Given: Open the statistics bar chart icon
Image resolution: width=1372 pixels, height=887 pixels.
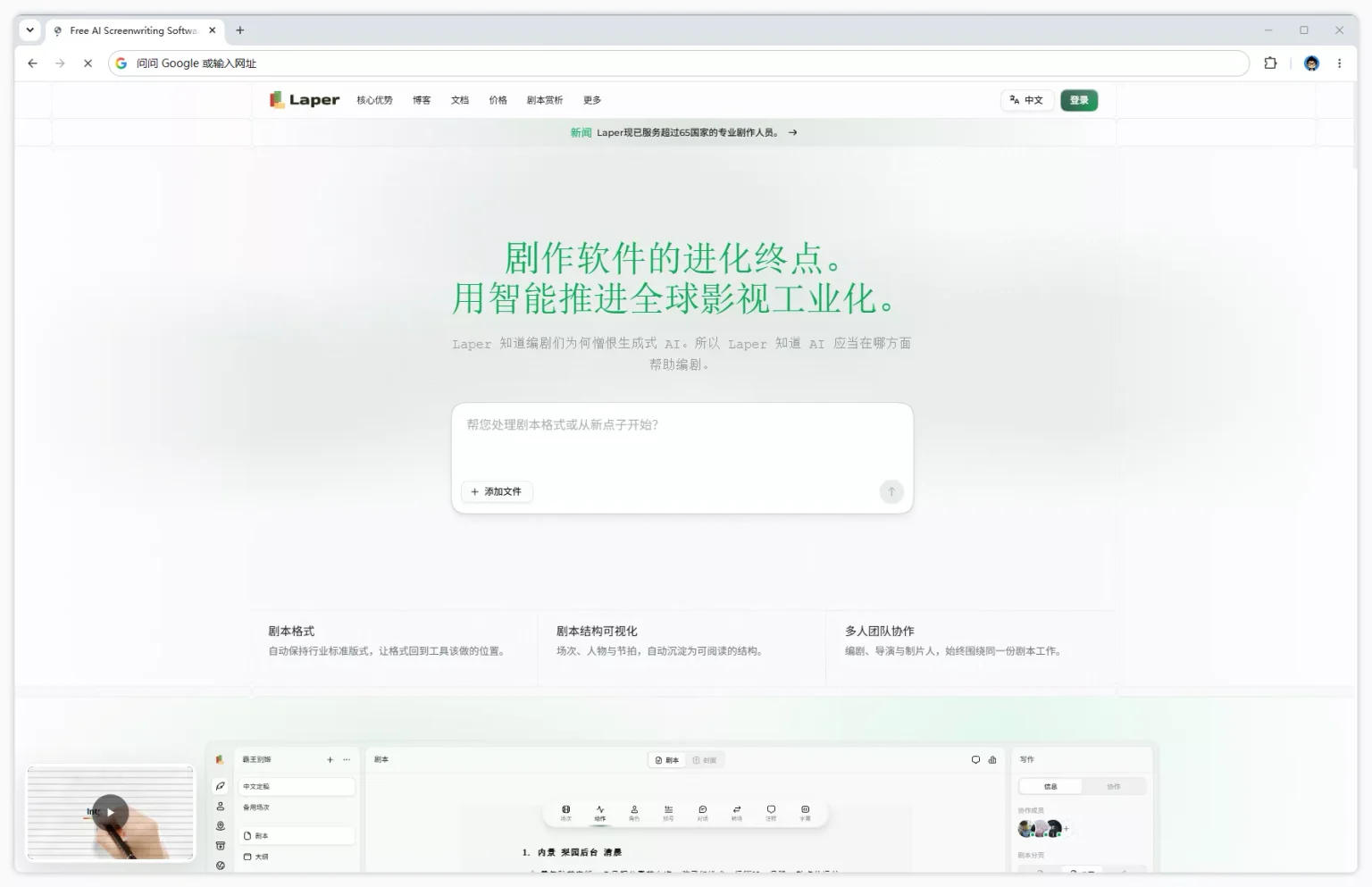Looking at the screenshot, I should [x=992, y=760].
